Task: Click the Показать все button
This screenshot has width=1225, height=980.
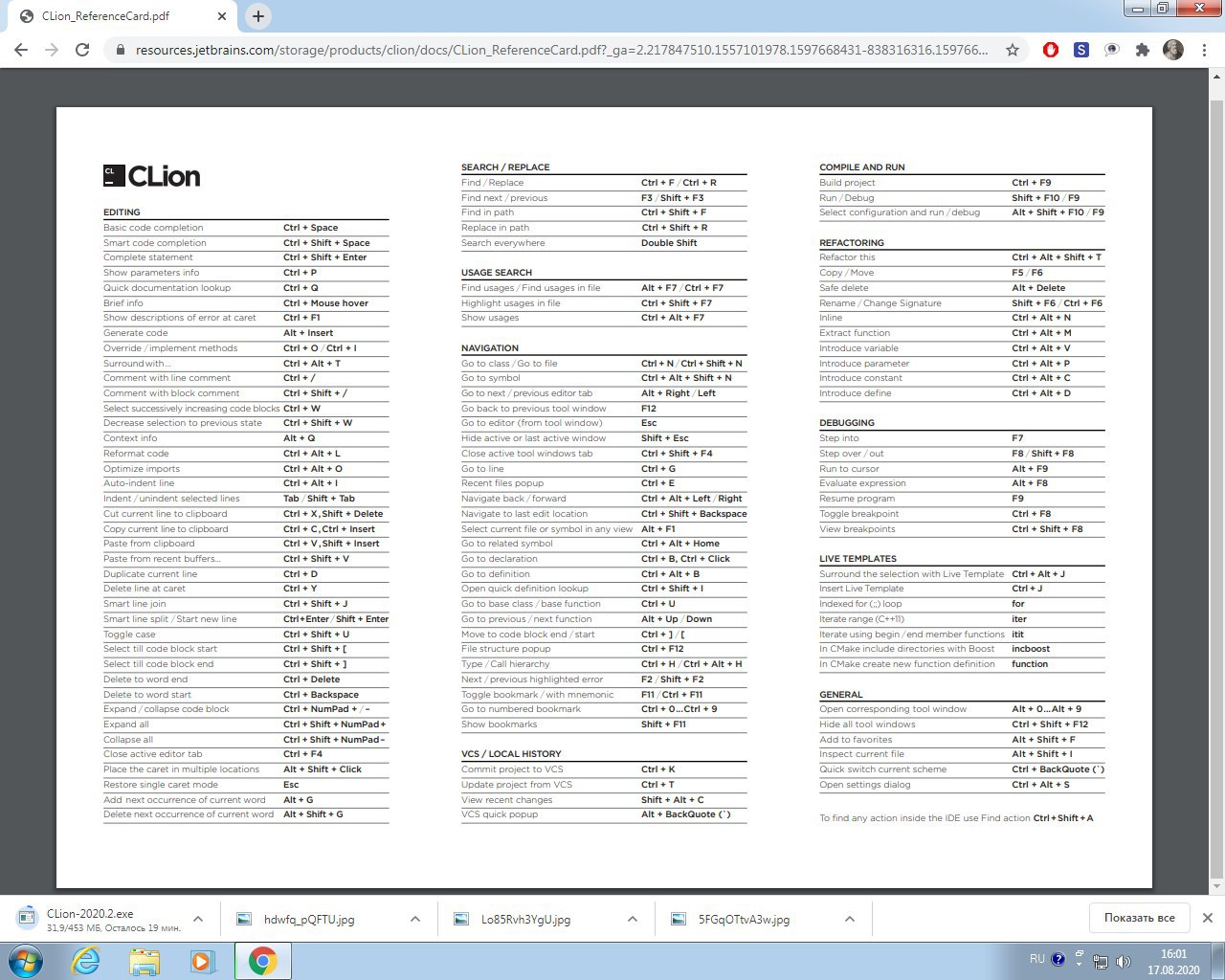Action: [1139, 918]
